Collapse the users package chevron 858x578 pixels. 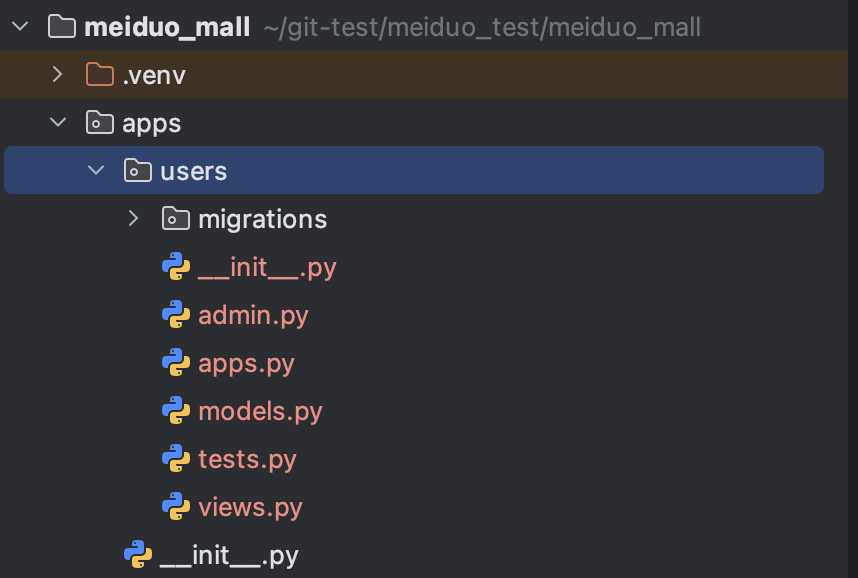[96, 171]
